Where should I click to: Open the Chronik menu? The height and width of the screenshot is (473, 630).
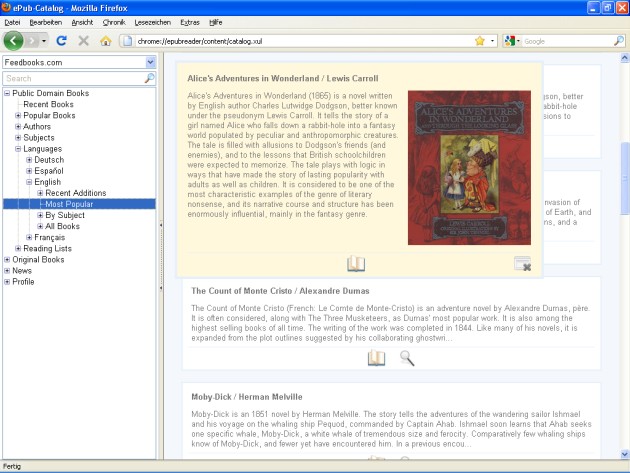114,23
